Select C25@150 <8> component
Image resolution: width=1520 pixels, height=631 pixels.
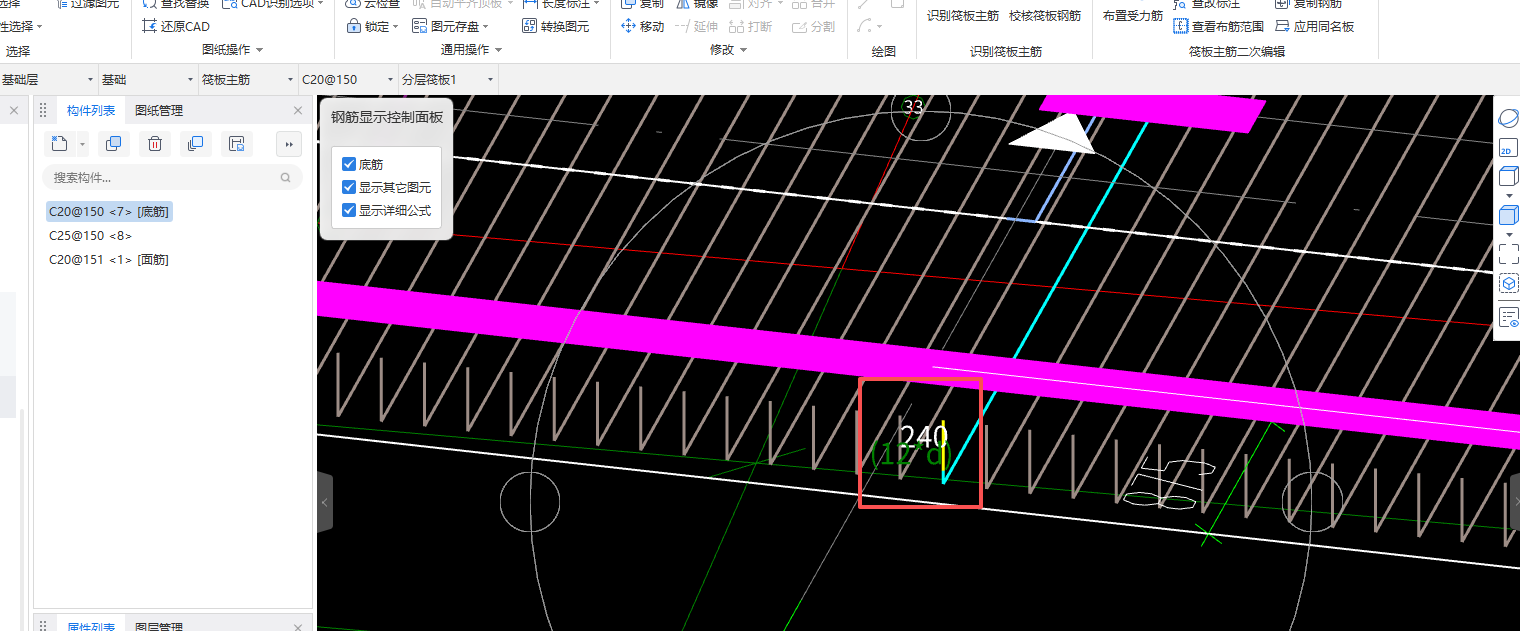point(90,235)
